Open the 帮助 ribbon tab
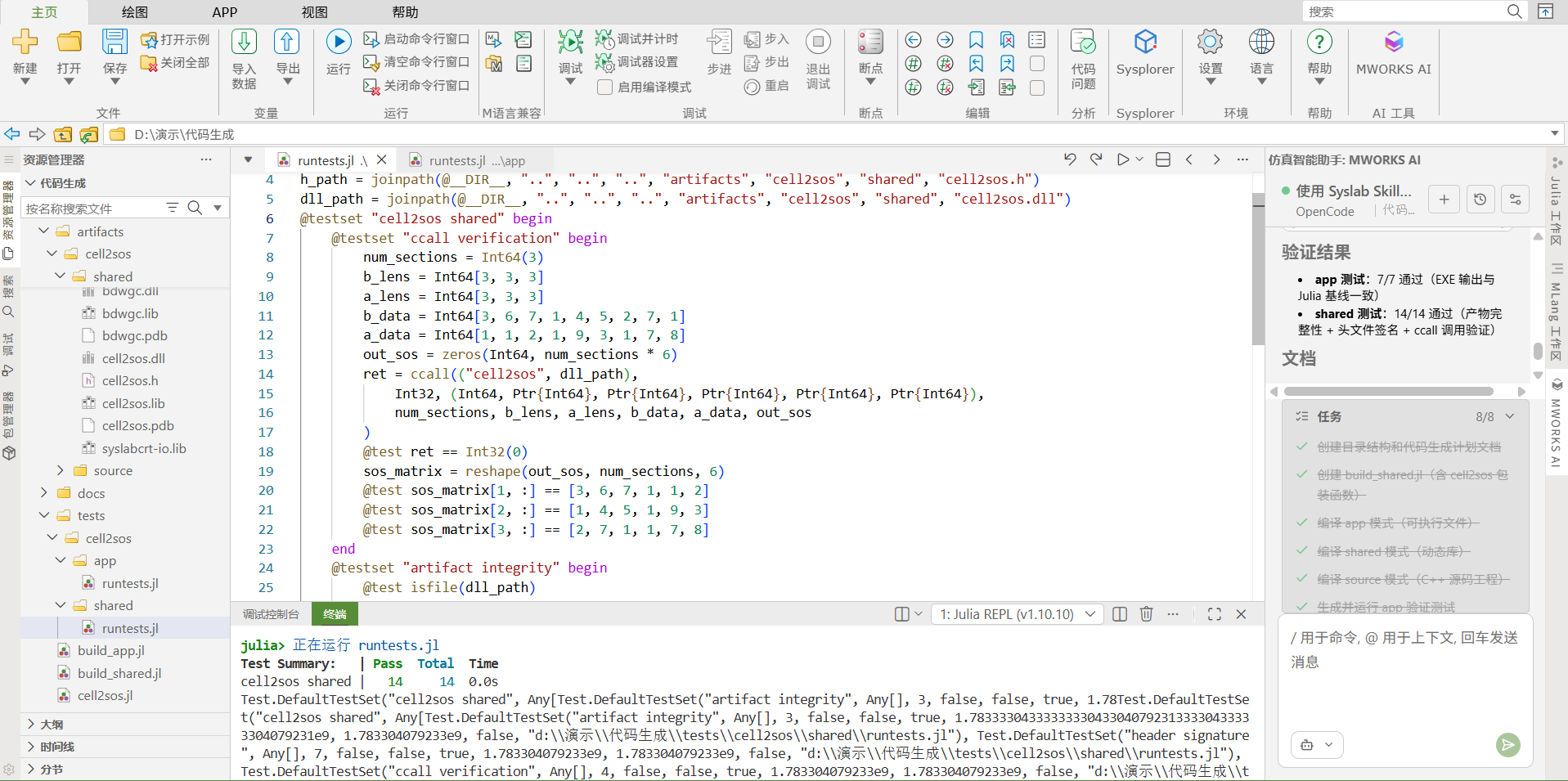The width and height of the screenshot is (1568, 781). [x=405, y=12]
